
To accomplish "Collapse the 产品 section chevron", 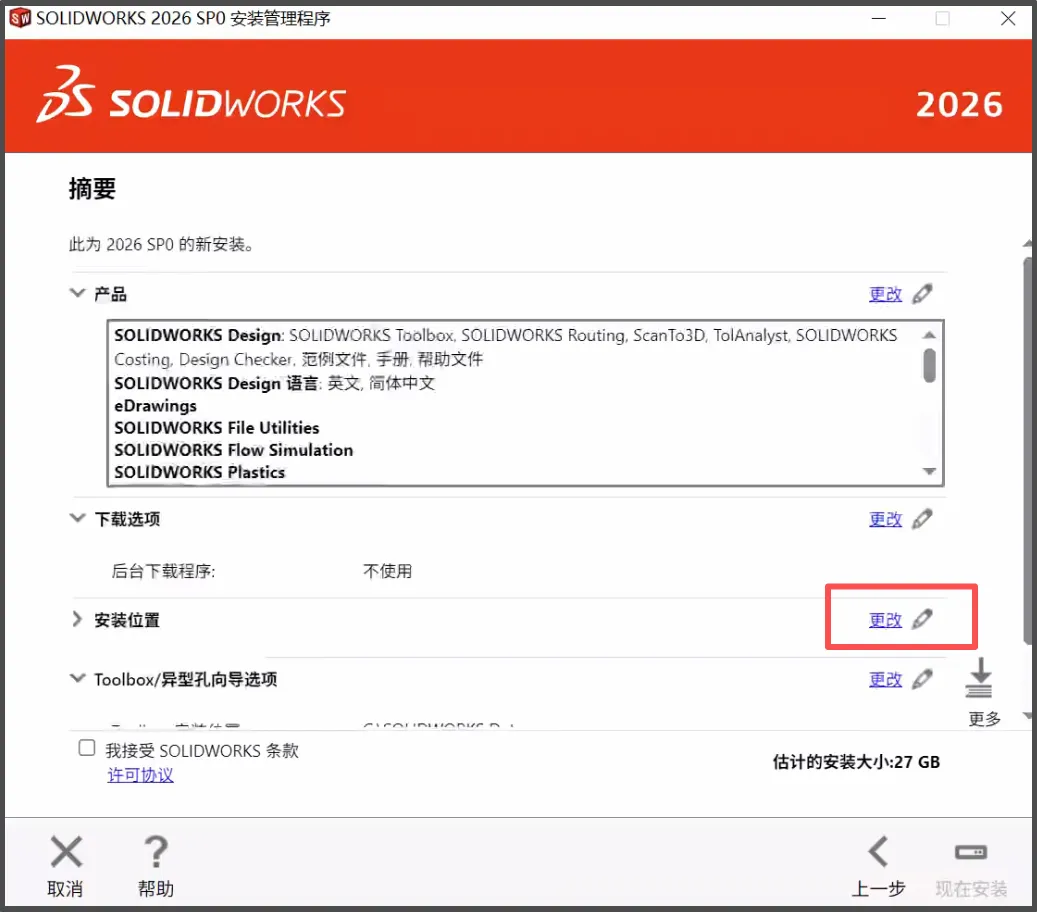I will [x=77, y=293].
